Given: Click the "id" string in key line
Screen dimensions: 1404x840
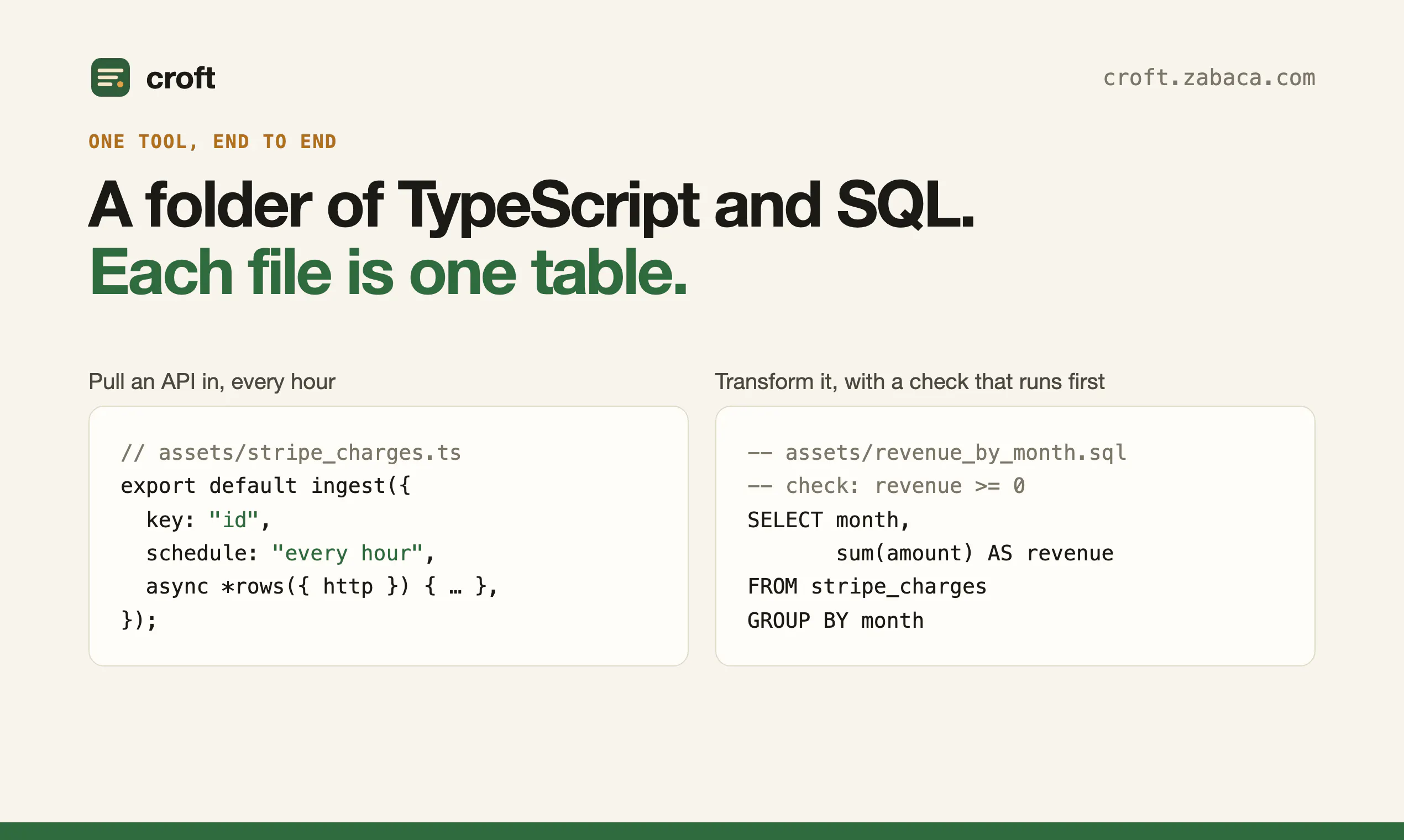Looking at the screenshot, I should (234, 520).
